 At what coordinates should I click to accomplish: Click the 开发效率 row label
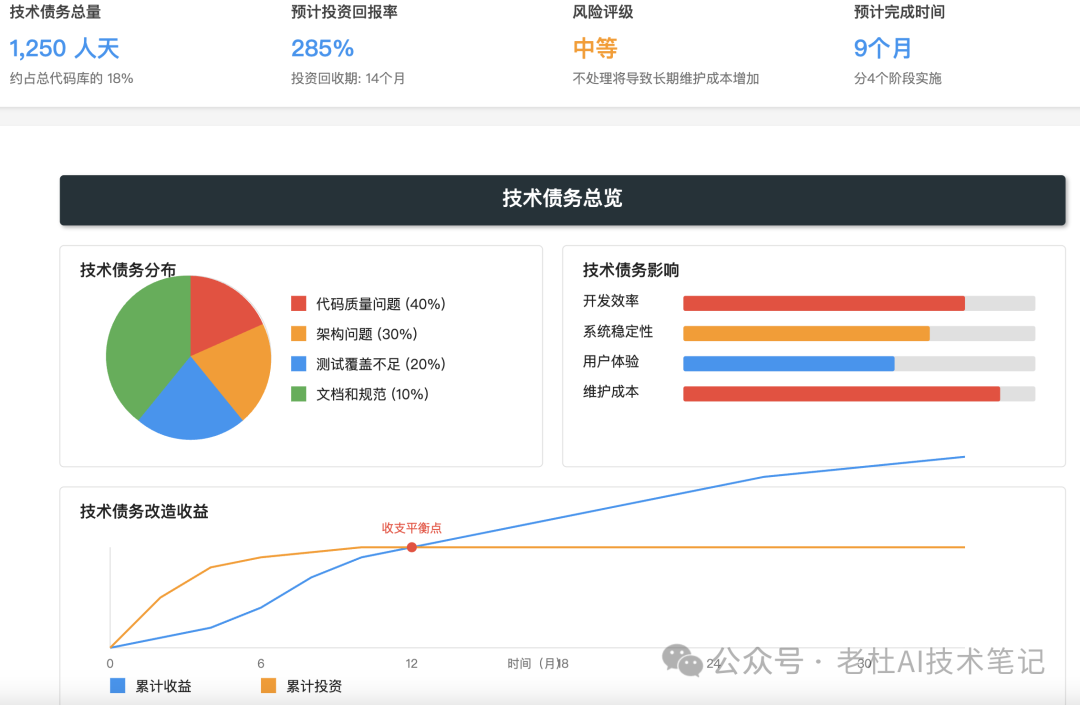tap(611, 301)
